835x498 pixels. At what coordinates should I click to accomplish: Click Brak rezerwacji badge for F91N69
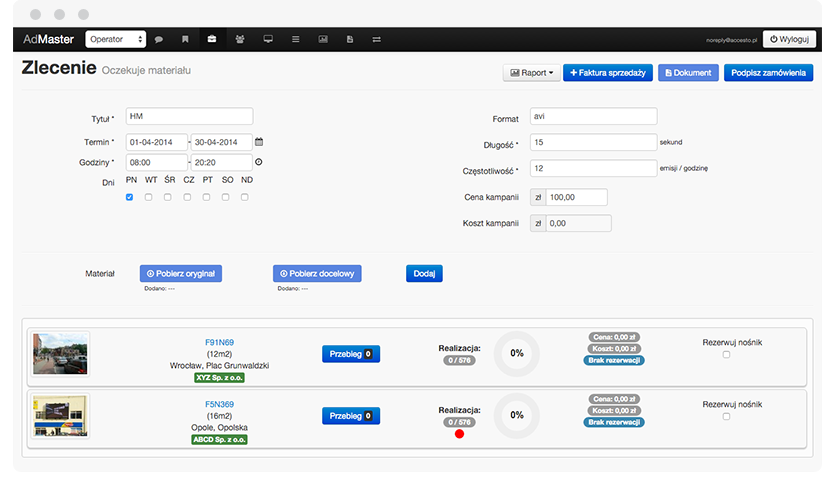614,361
